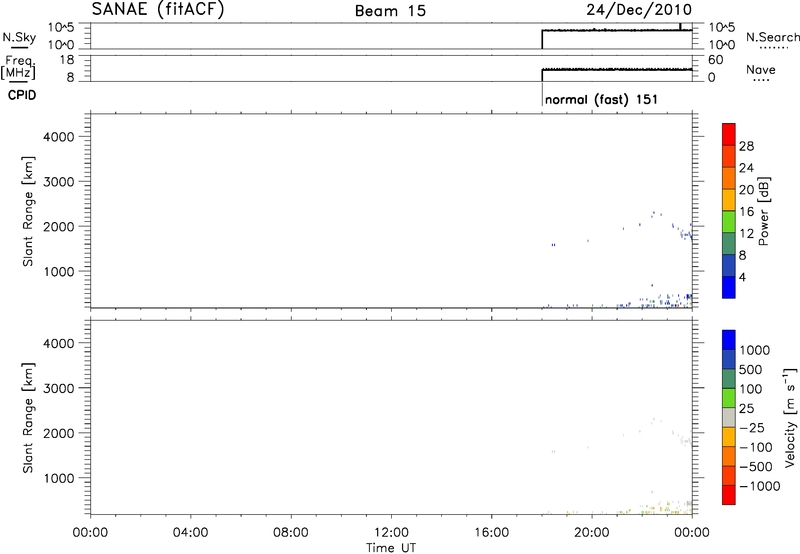Click the date label "24/Dec/2010"
800x554 pixels.
point(639,10)
